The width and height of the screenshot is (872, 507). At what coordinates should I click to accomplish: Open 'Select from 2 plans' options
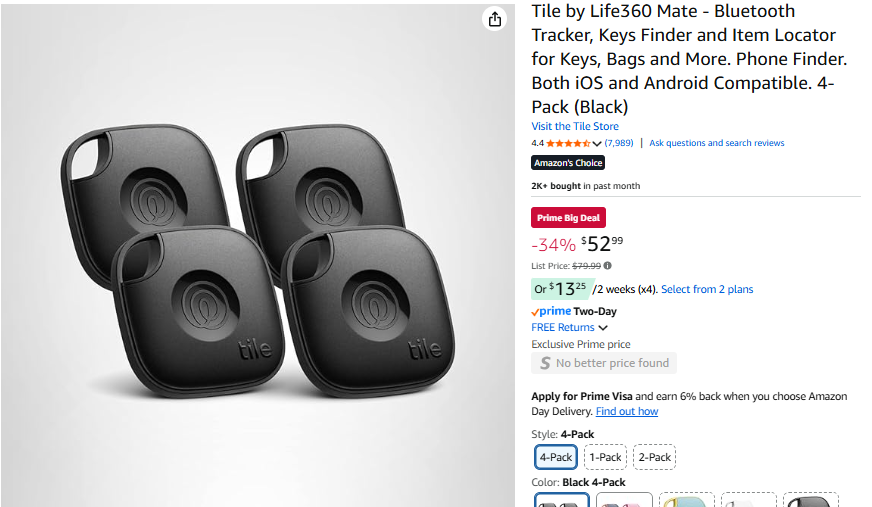(707, 289)
